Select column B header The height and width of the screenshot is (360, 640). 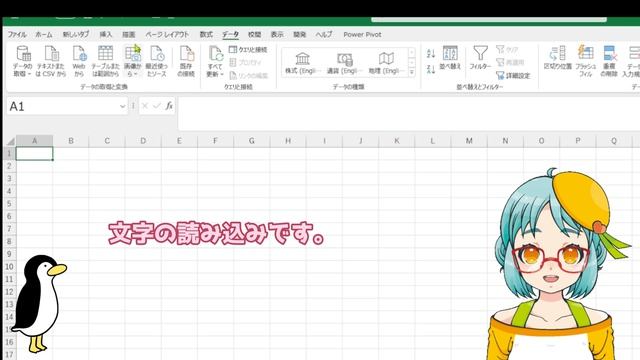tap(71, 141)
